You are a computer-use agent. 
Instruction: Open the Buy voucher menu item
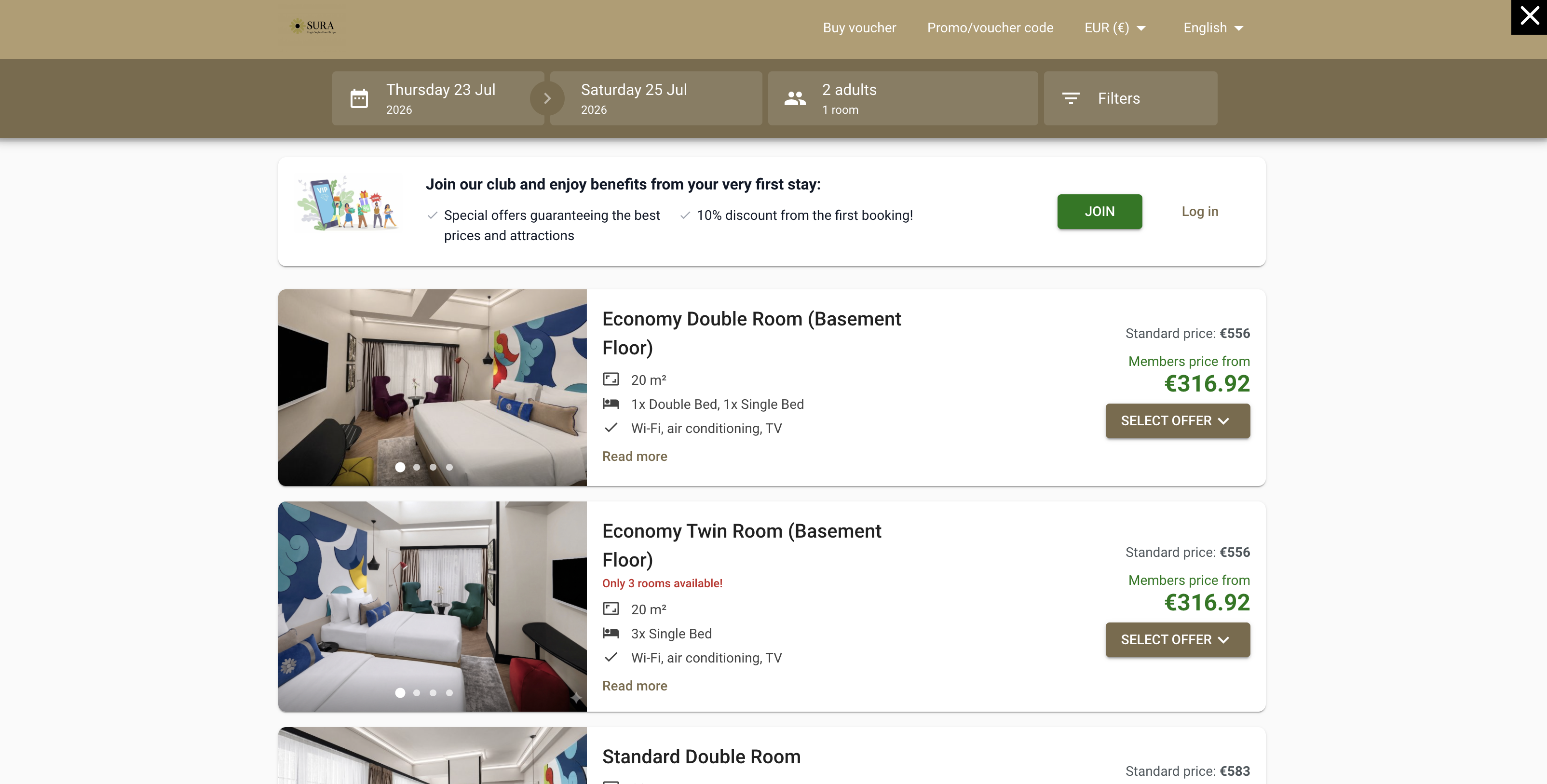click(859, 27)
